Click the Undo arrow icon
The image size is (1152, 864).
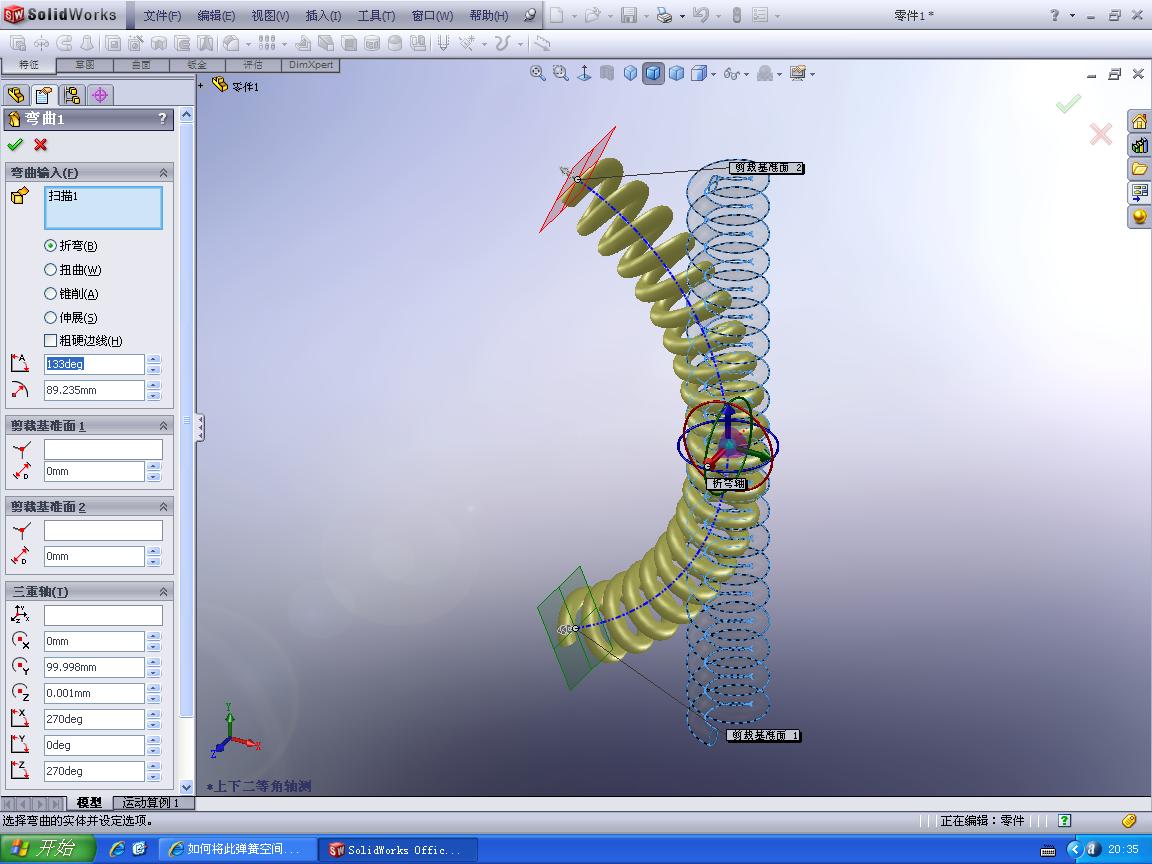700,15
